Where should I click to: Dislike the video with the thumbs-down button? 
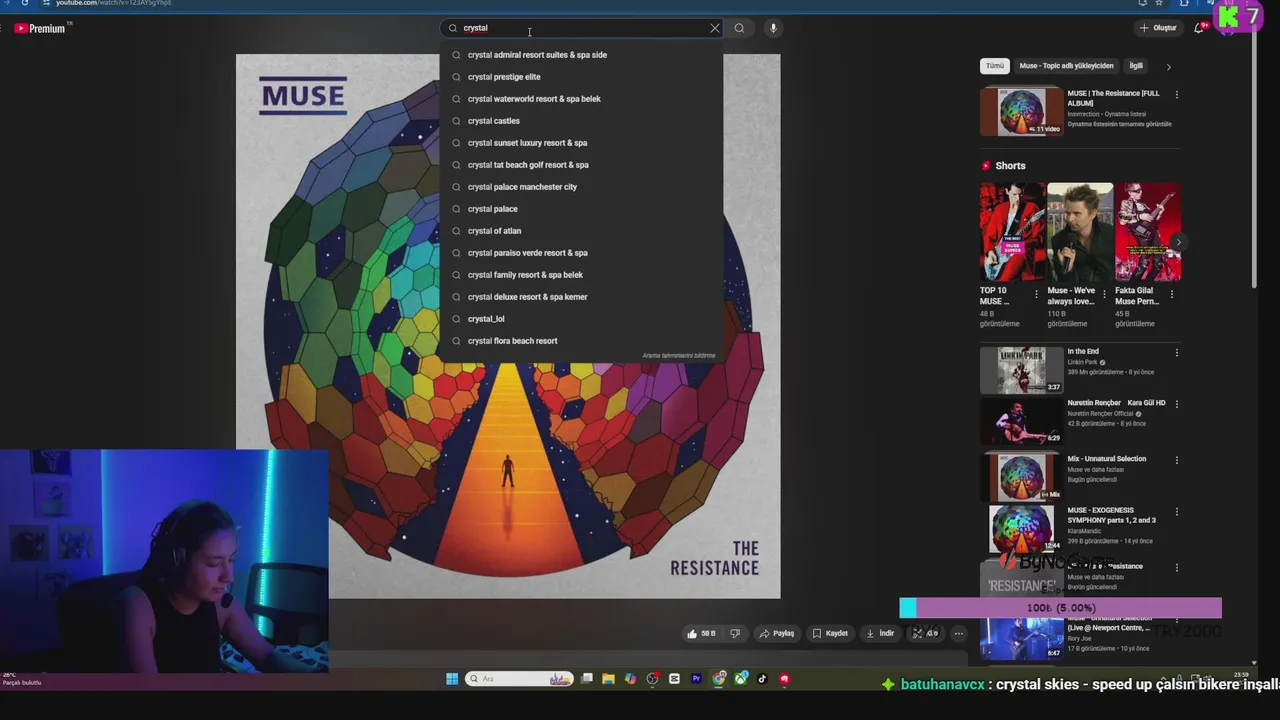[x=735, y=633]
